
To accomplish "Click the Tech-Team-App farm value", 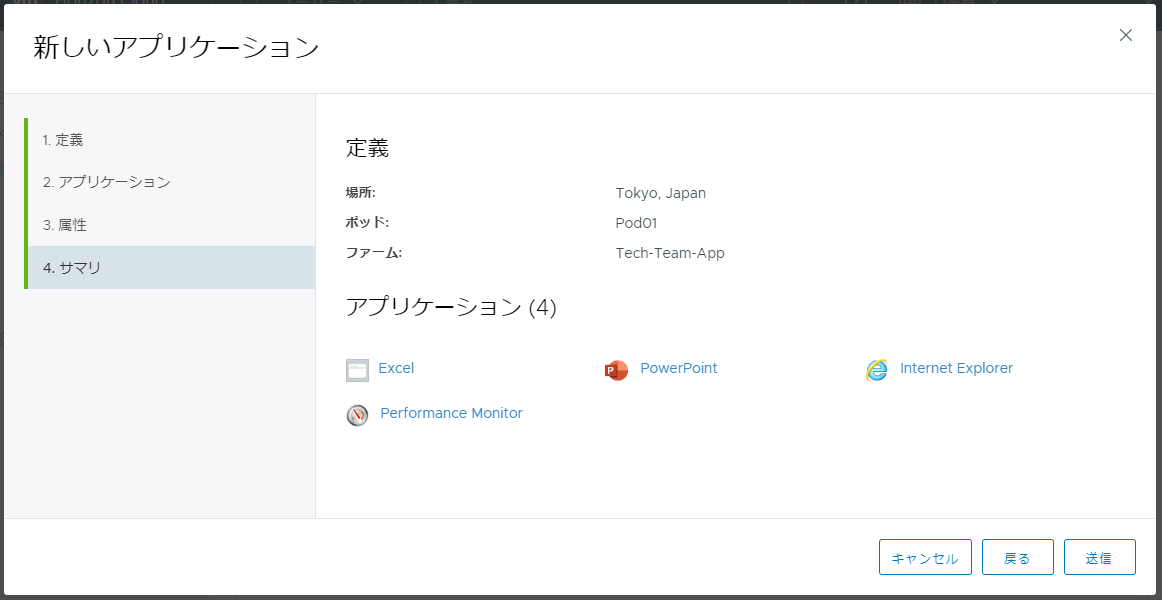I will tap(670, 253).
